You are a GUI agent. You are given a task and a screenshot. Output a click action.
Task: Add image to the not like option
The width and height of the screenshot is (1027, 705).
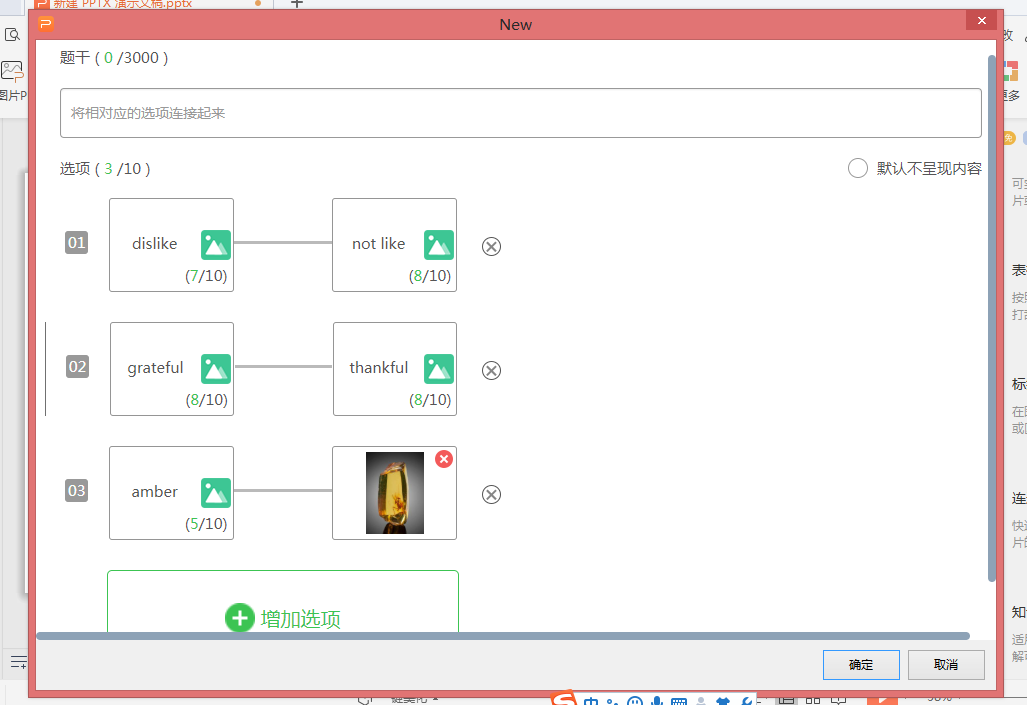438,245
